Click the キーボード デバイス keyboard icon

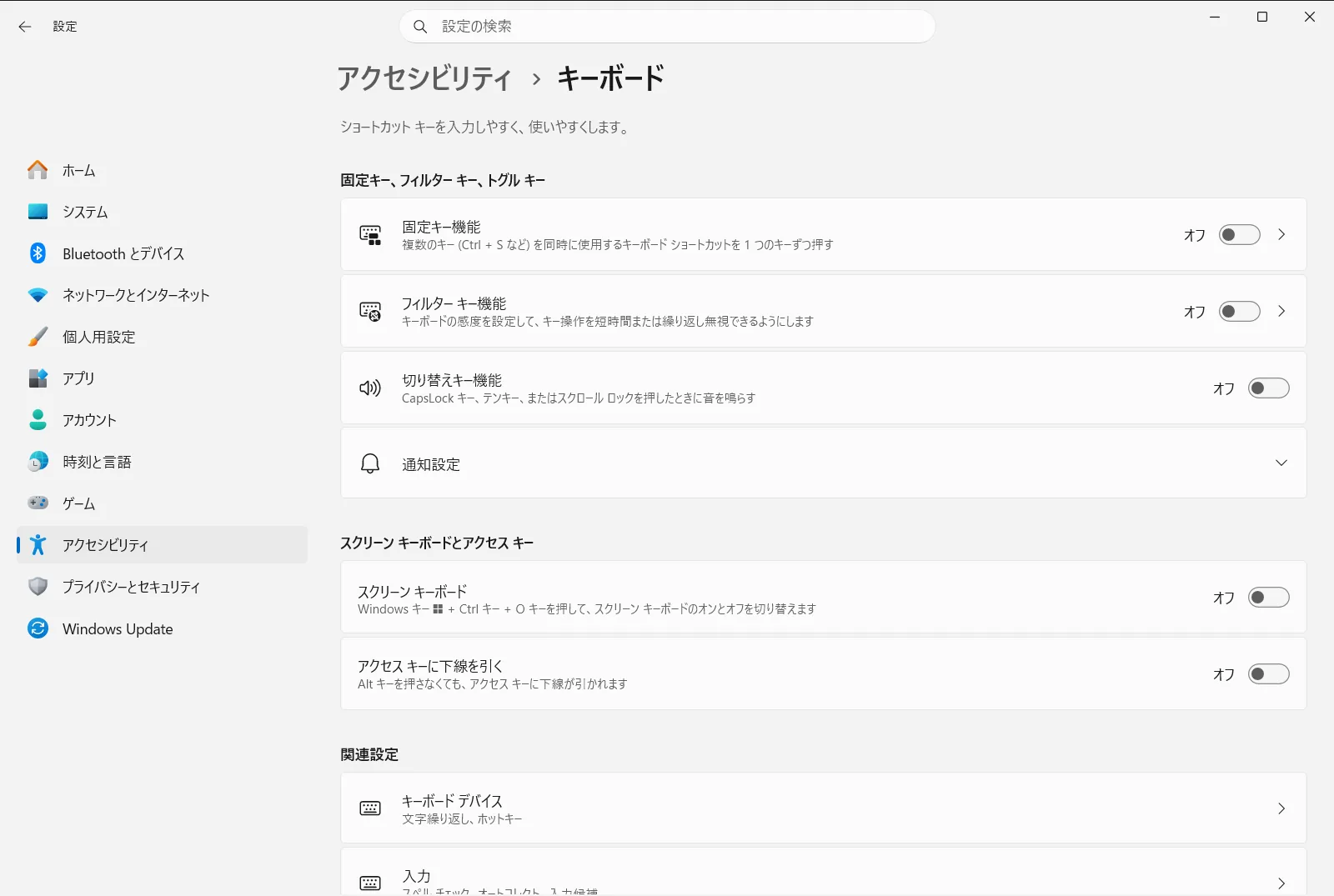[x=370, y=808]
